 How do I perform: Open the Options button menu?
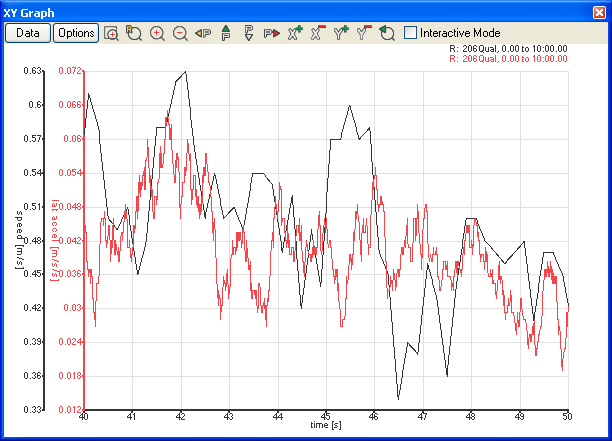(x=75, y=33)
